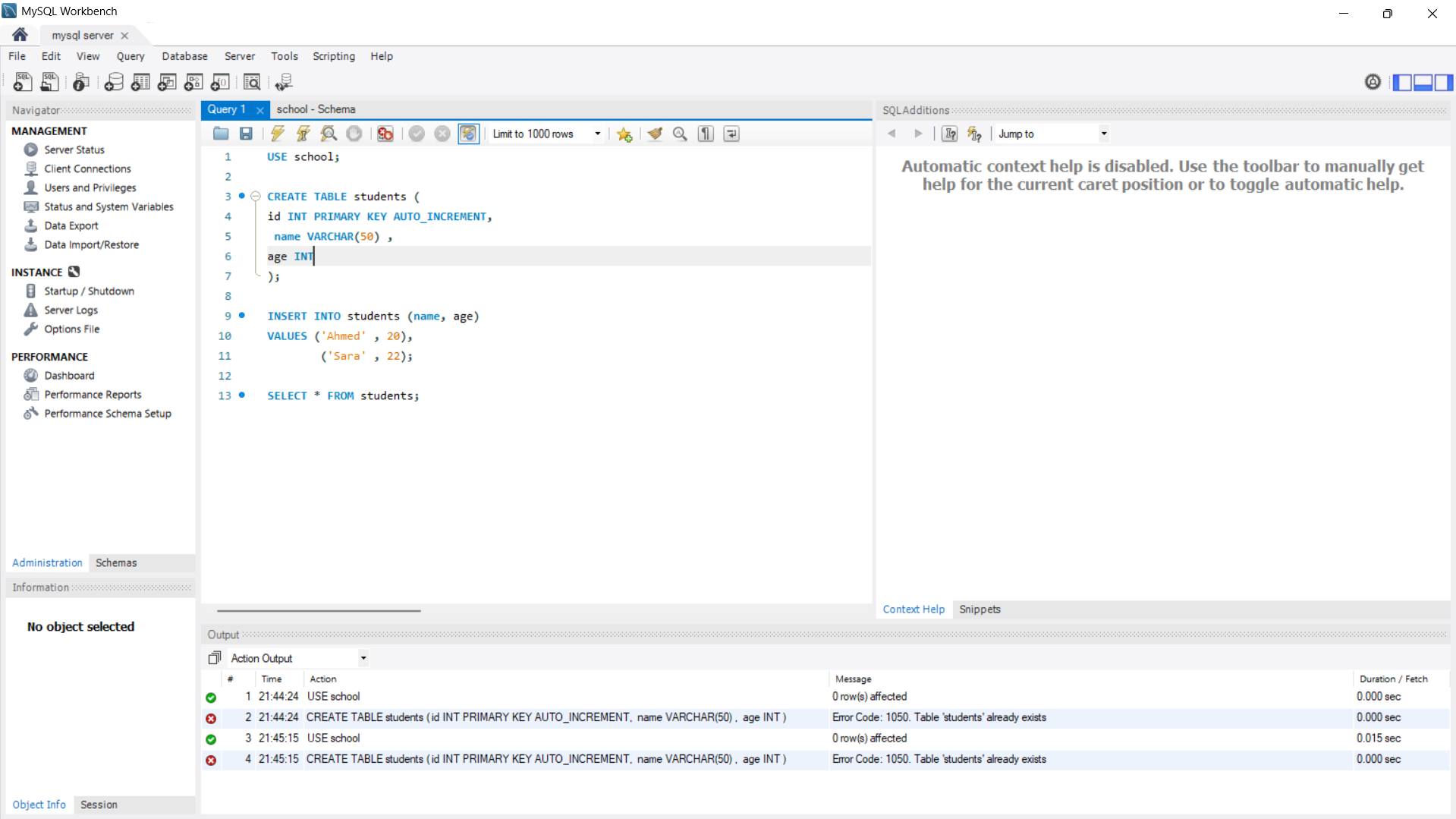The height and width of the screenshot is (819, 1456).
Task: Save the script with the floppy icon
Action: click(x=246, y=134)
